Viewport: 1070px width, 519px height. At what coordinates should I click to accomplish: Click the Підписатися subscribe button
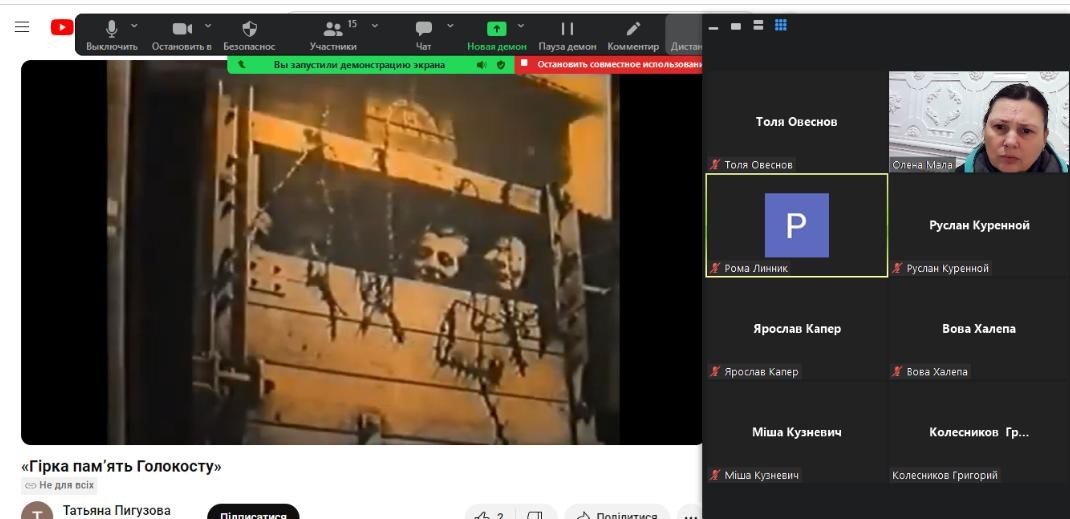253,513
